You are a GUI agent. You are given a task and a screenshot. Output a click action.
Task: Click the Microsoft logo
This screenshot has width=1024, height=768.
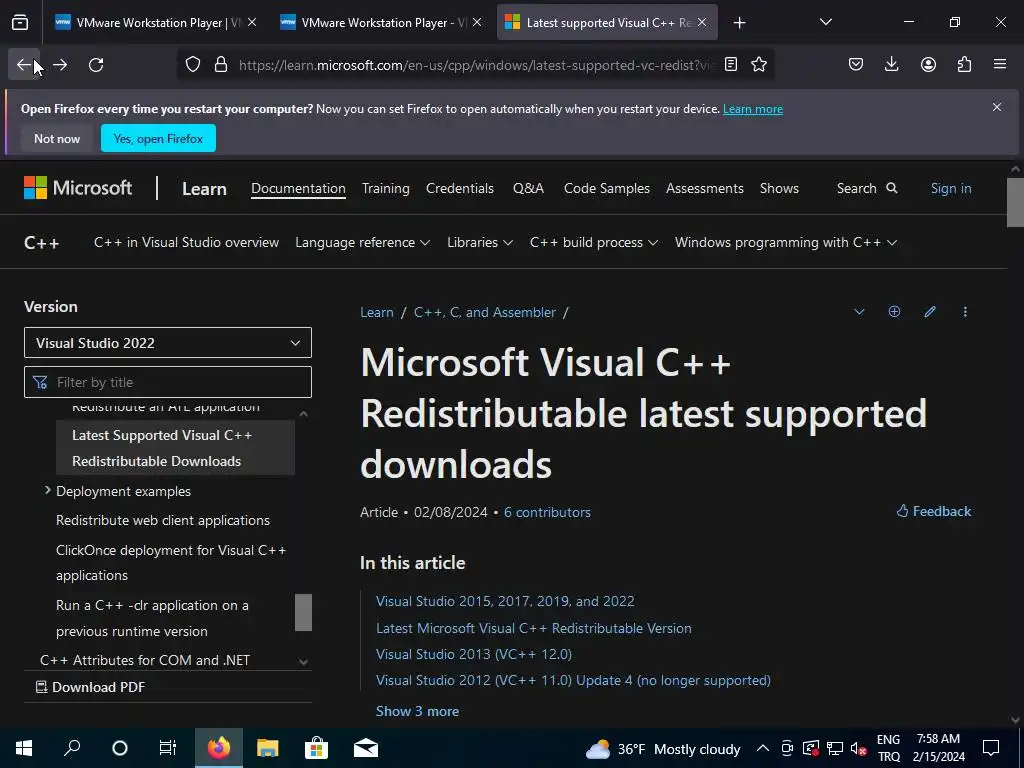pyautogui.click(x=78, y=188)
